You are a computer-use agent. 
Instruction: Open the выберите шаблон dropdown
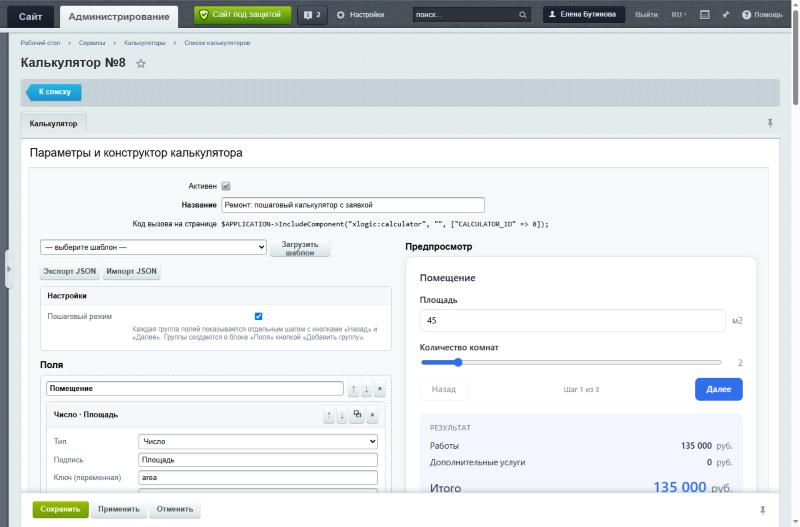tap(153, 247)
